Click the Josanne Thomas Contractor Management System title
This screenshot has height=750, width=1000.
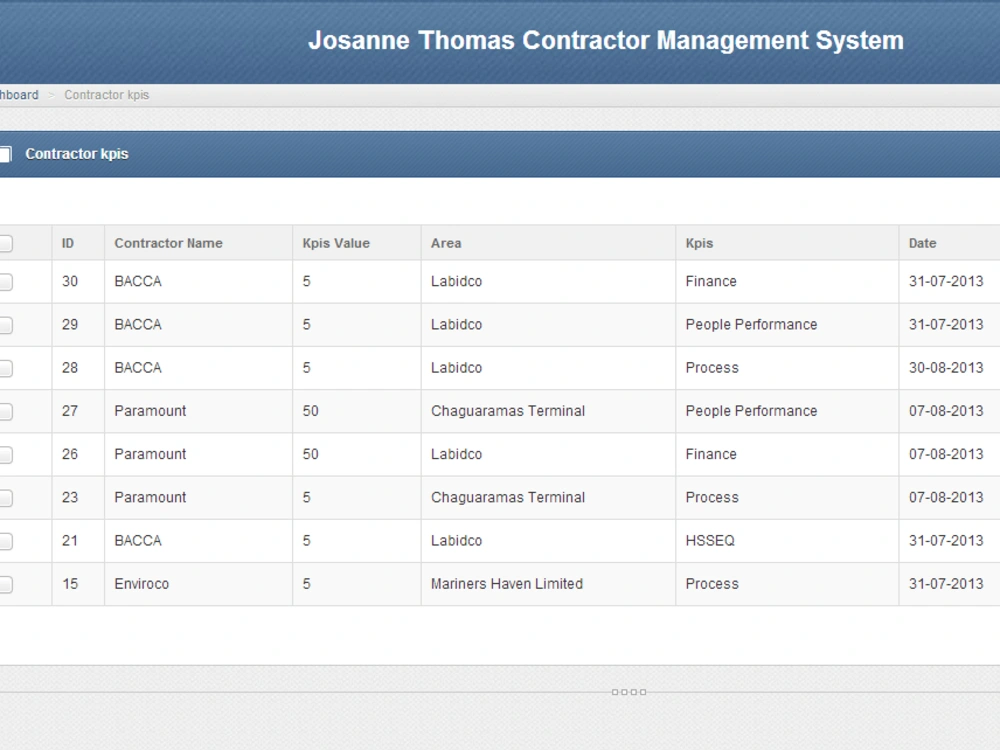(606, 40)
